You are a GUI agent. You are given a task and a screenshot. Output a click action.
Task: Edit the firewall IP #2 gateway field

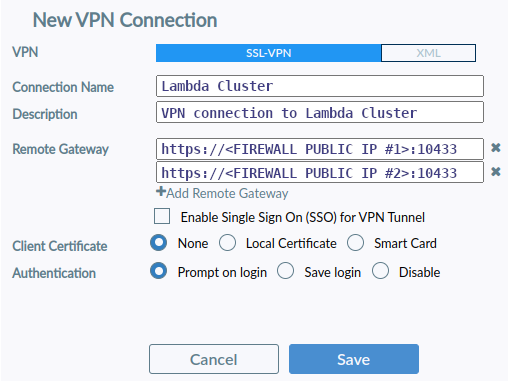(320, 172)
